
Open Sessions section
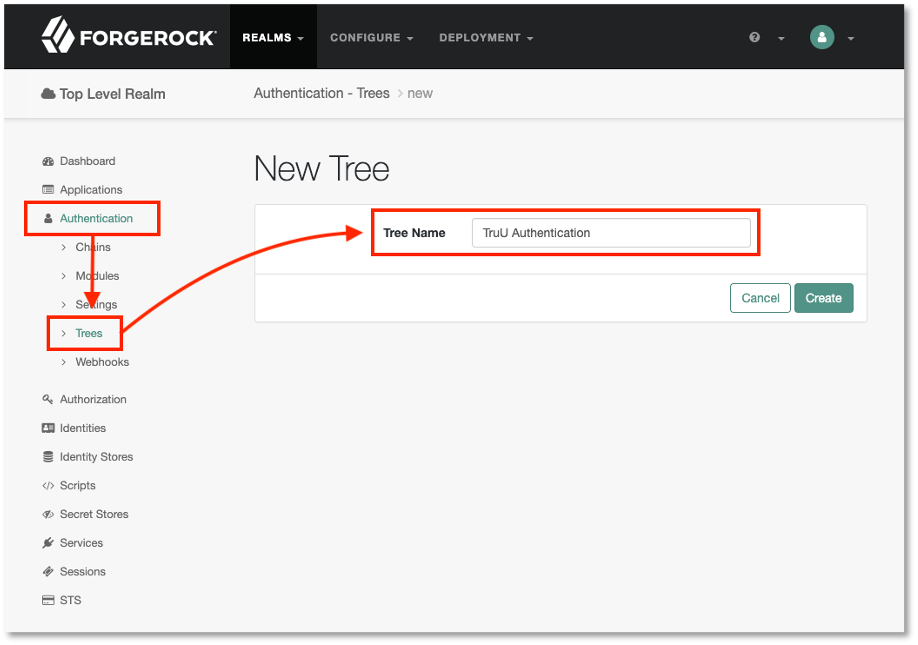(83, 571)
